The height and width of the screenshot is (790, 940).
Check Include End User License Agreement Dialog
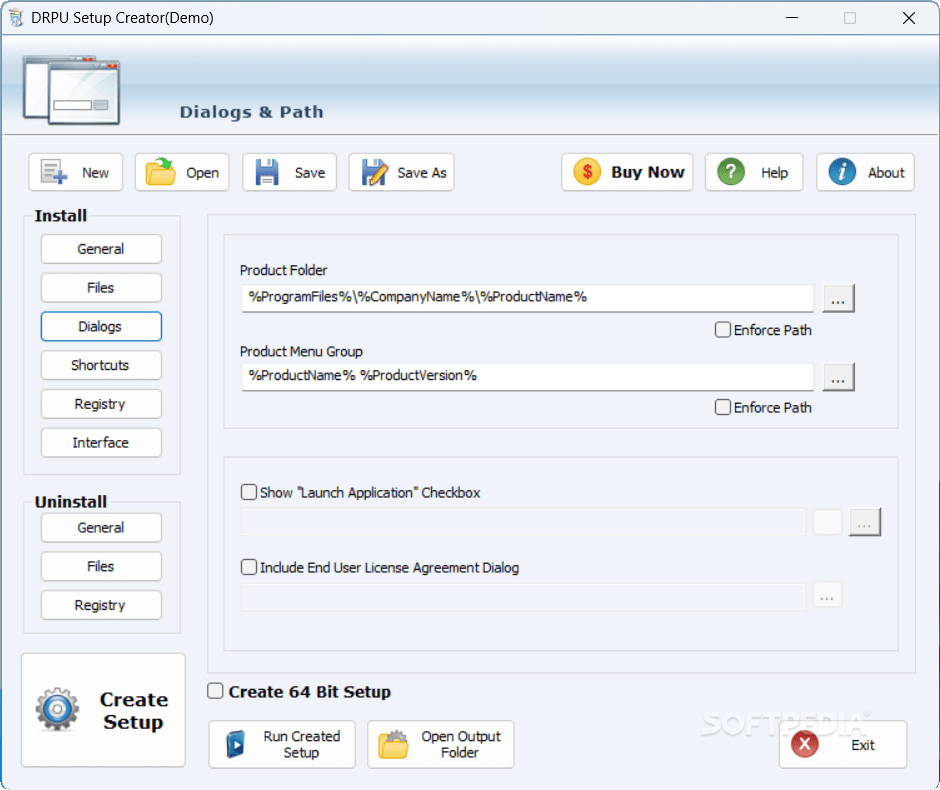[249, 567]
